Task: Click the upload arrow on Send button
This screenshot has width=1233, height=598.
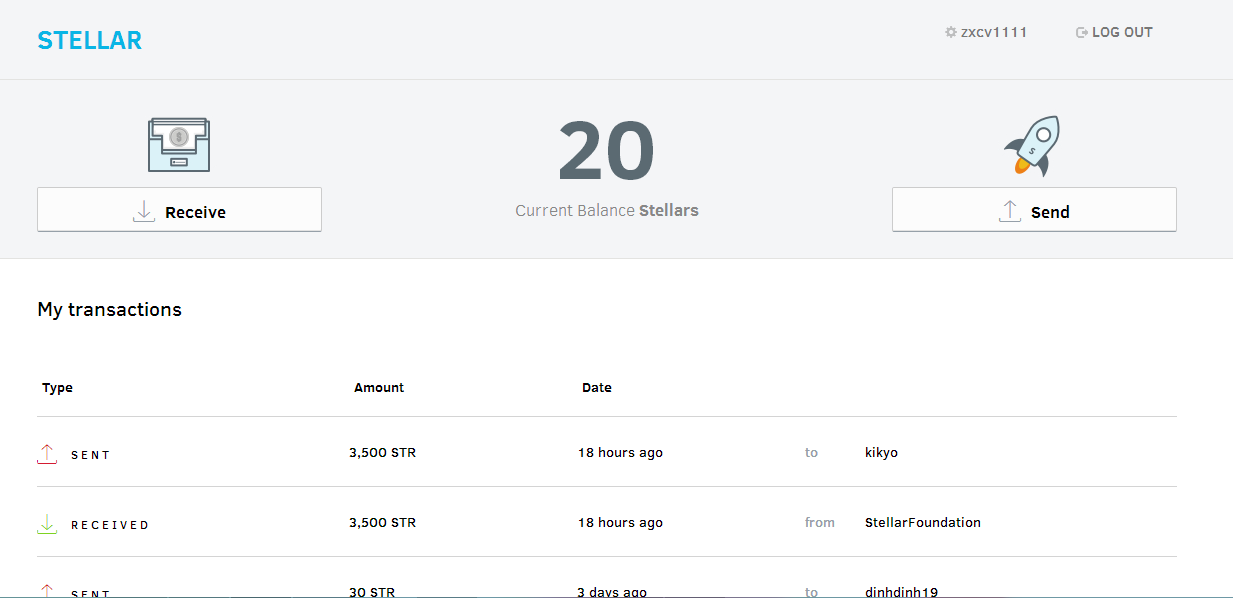Action: pyautogui.click(x=1010, y=211)
